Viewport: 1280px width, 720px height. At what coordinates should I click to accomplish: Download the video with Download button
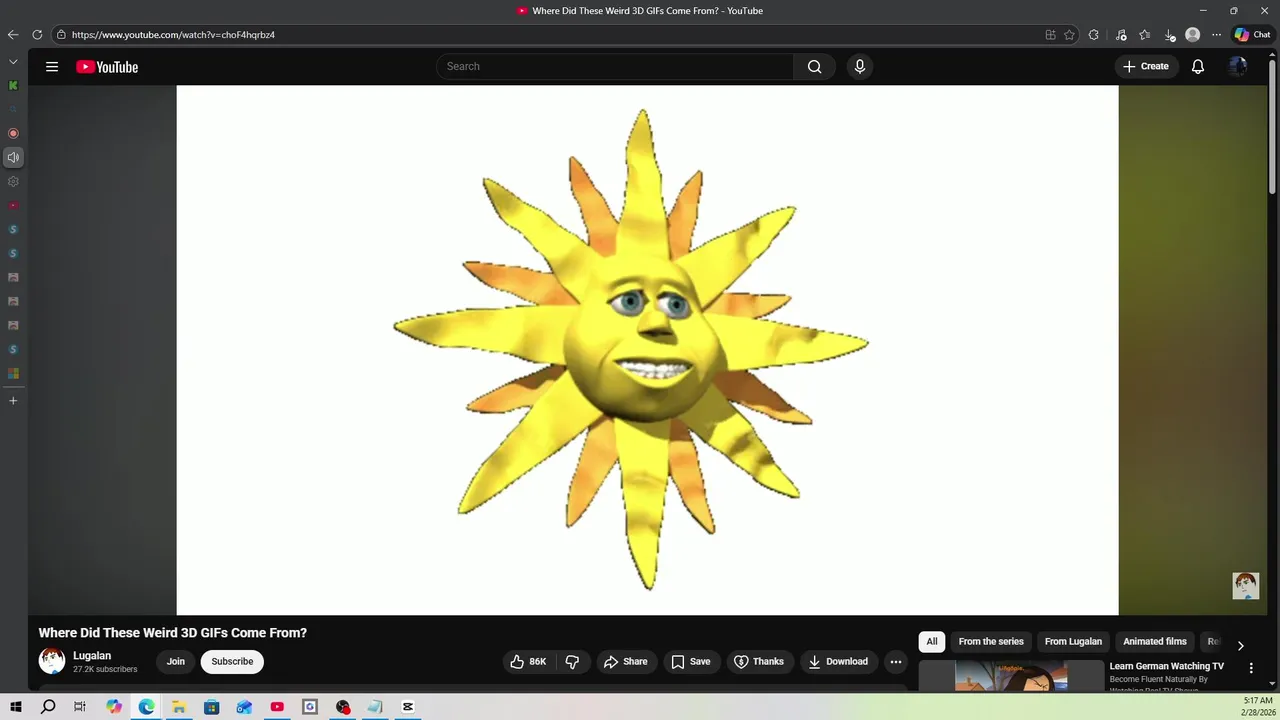coord(838,662)
